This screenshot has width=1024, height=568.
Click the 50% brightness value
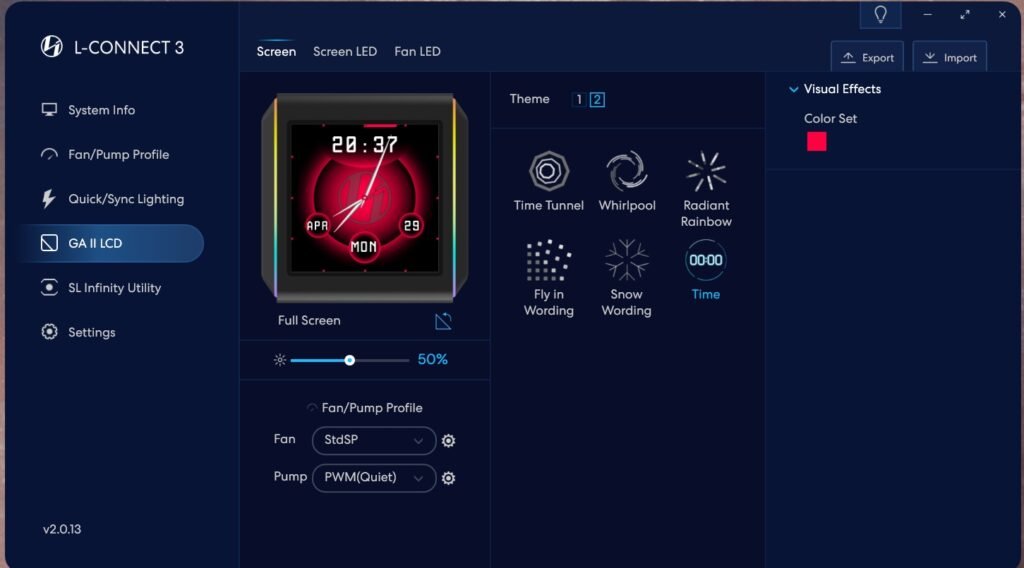432,360
